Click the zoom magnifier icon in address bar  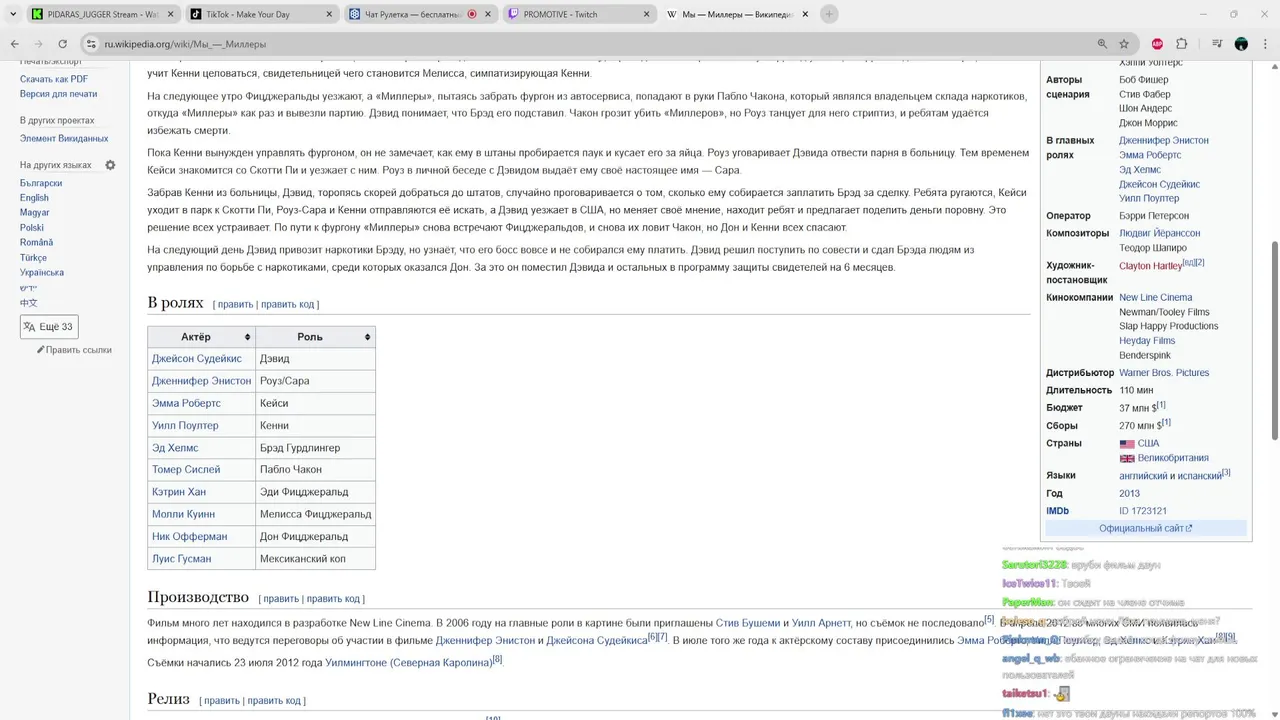(x=1102, y=44)
